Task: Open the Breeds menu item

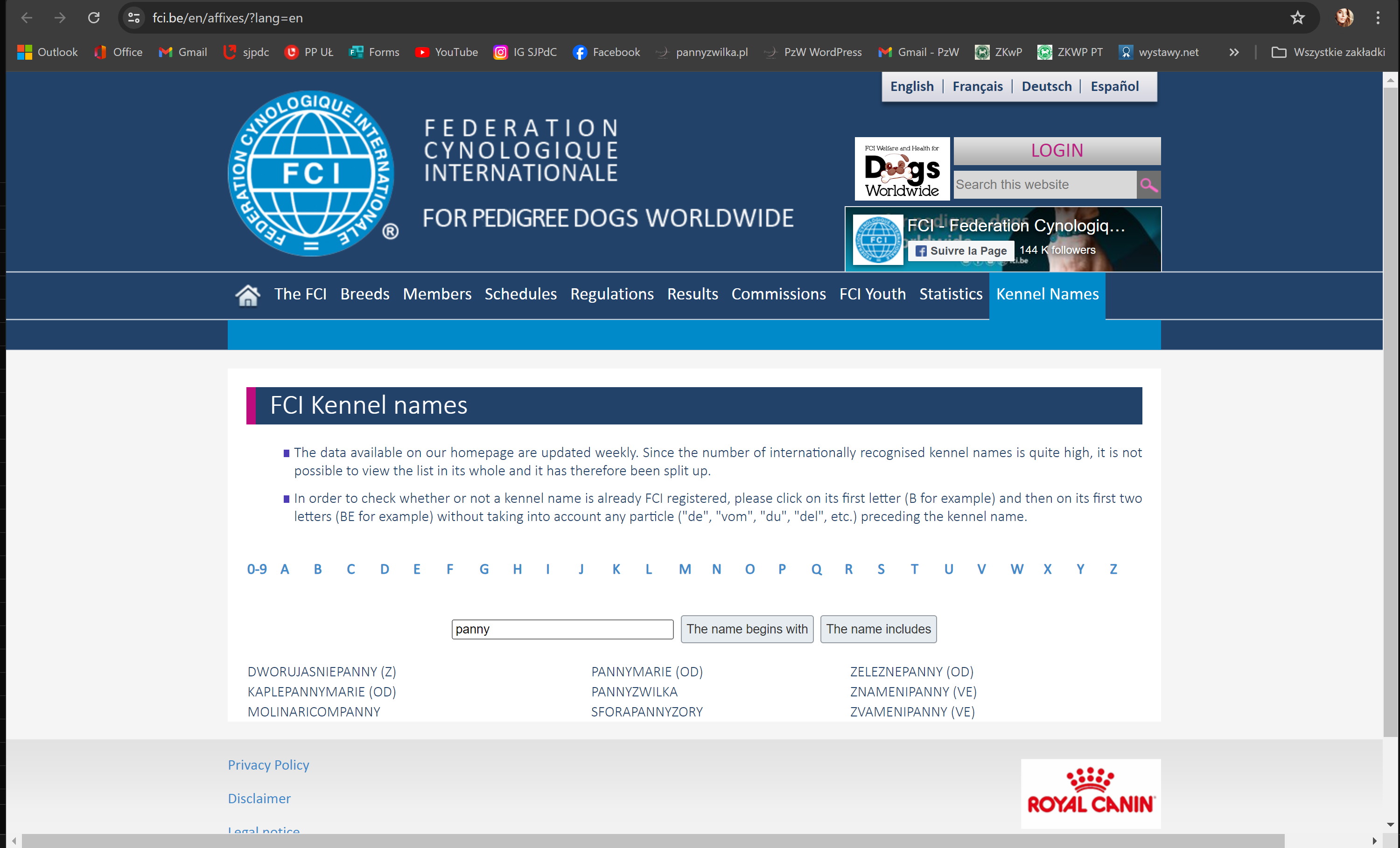Action: (365, 294)
